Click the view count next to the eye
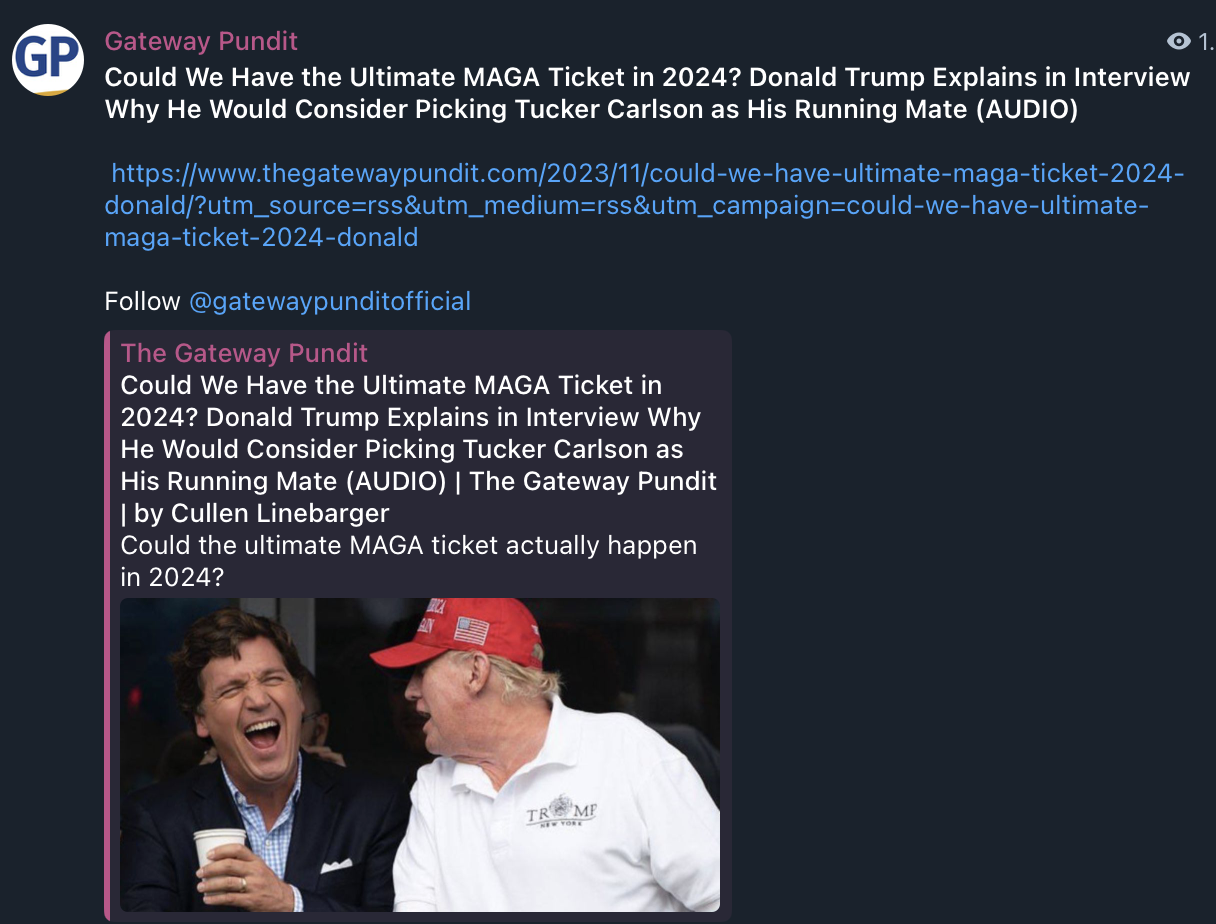The width and height of the screenshot is (1216, 924). point(1206,41)
